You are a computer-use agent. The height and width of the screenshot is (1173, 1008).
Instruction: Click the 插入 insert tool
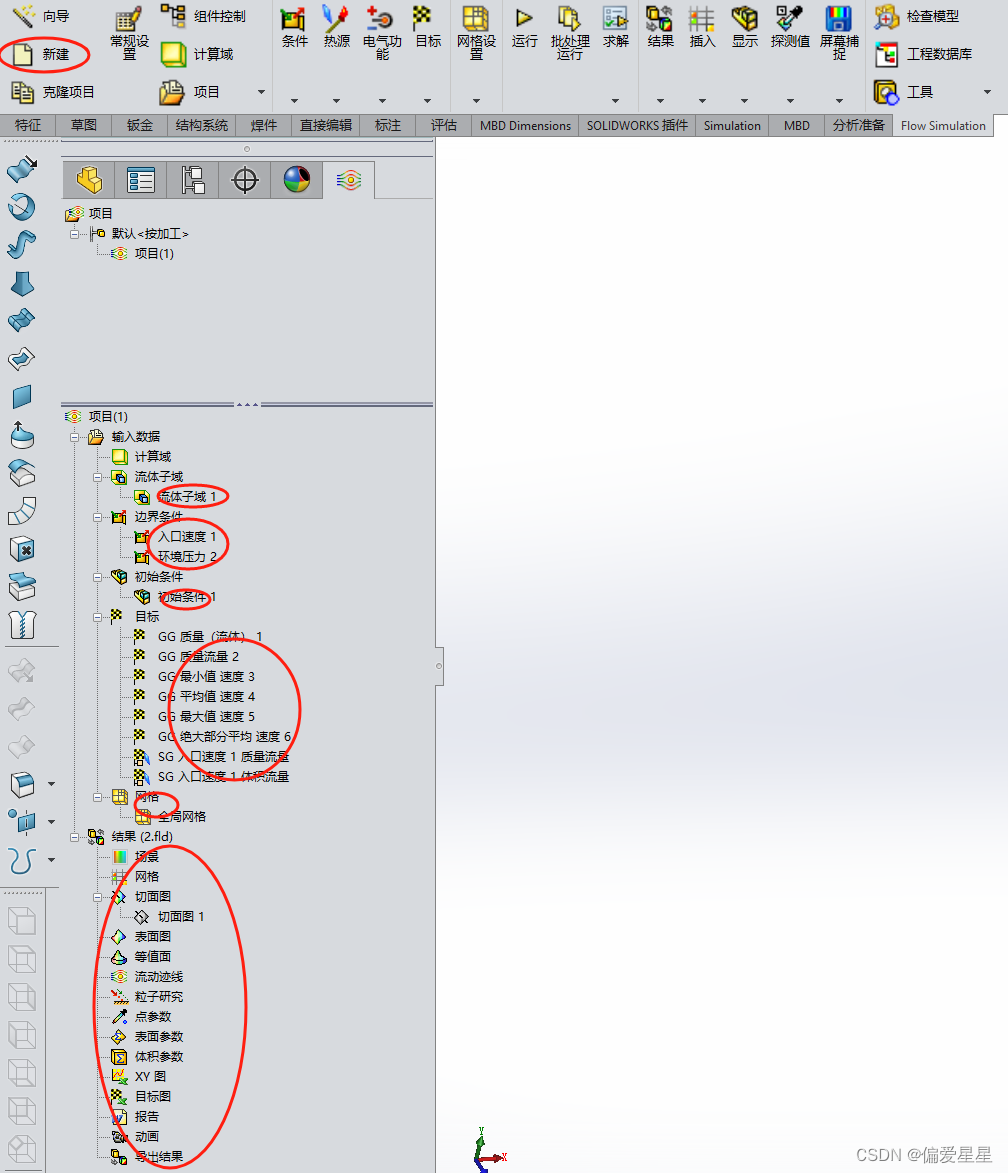pyautogui.click(x=702, y=27)
